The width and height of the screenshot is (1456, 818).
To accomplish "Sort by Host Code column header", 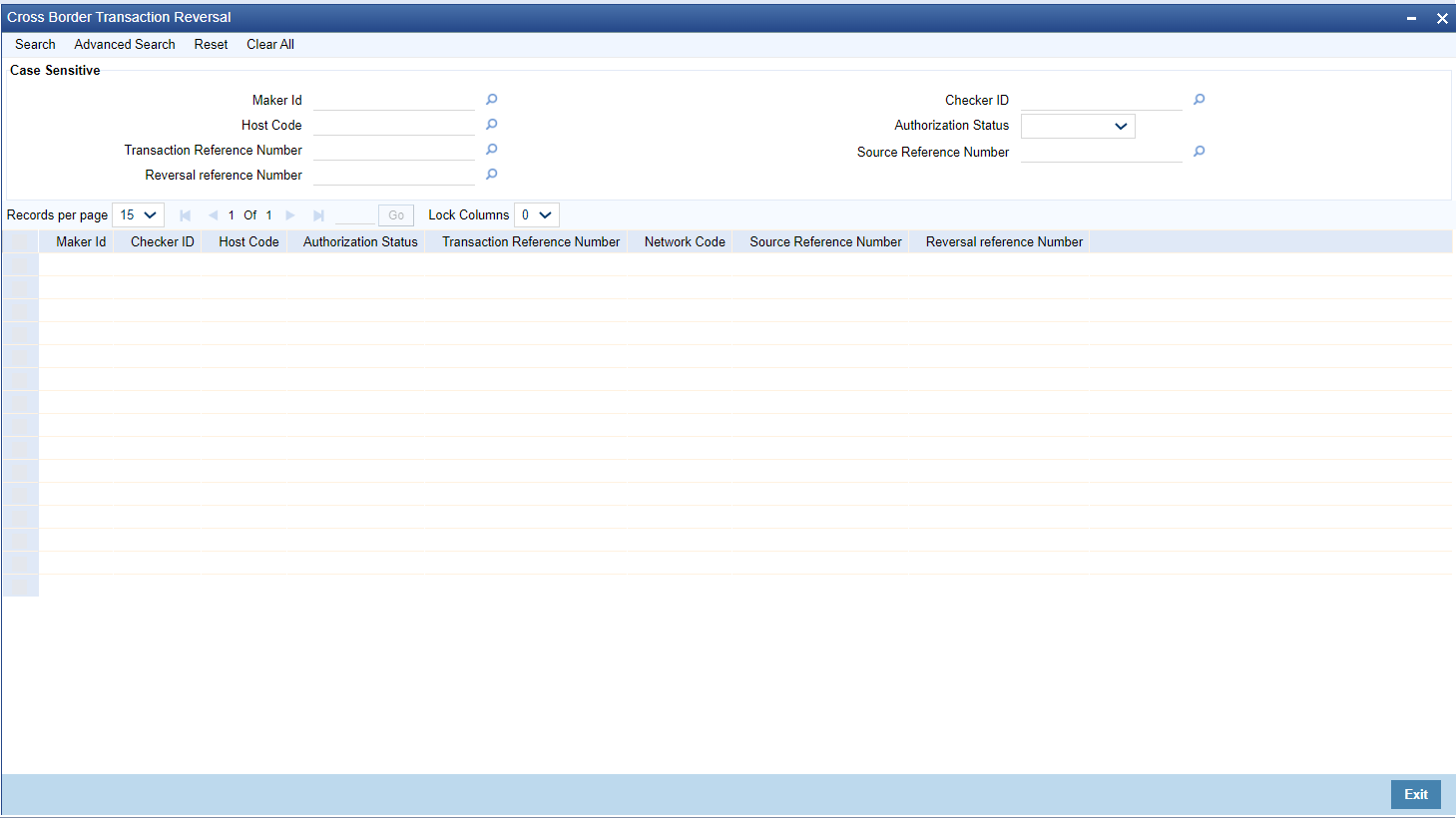I will (248, 242).
